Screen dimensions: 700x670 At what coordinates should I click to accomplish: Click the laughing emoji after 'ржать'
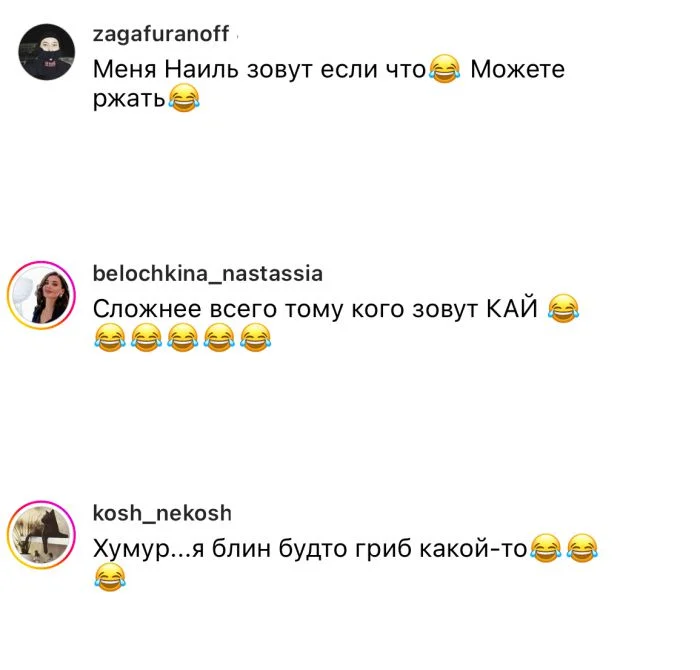click(183, 99)
